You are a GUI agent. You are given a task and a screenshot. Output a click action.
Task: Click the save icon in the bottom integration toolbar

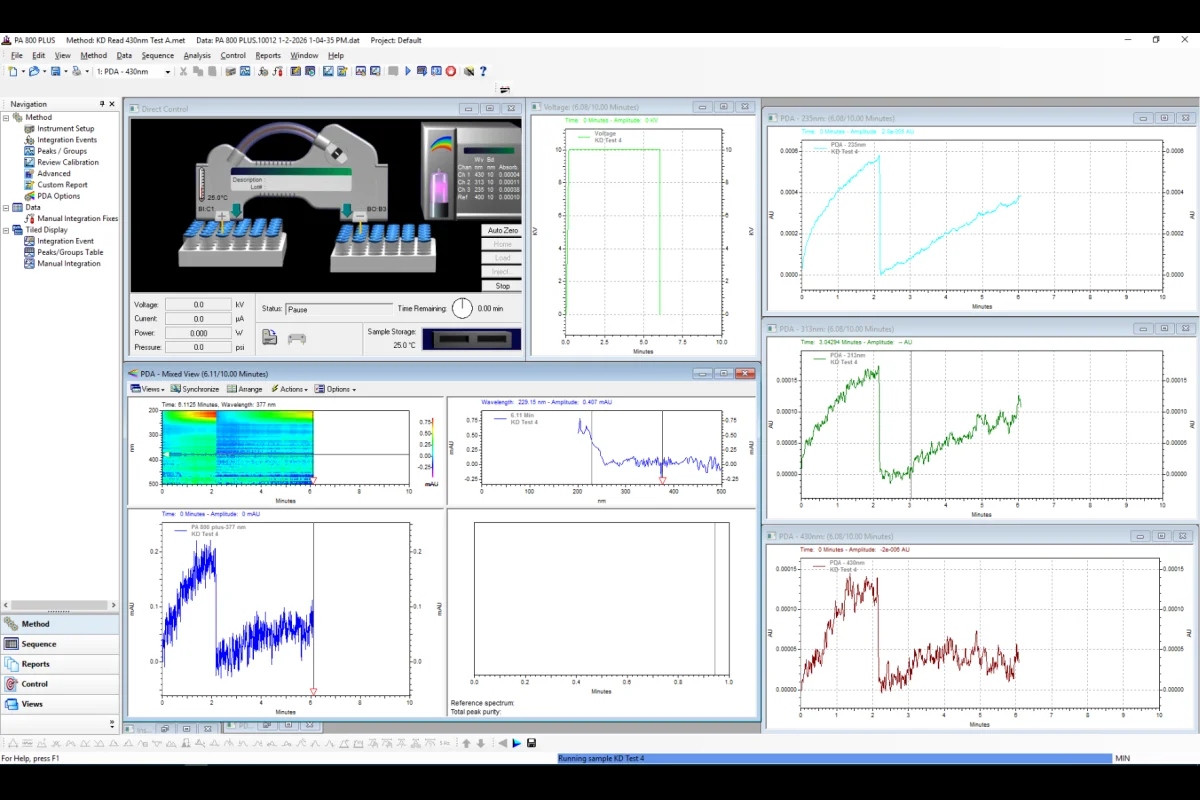point(531,743)
